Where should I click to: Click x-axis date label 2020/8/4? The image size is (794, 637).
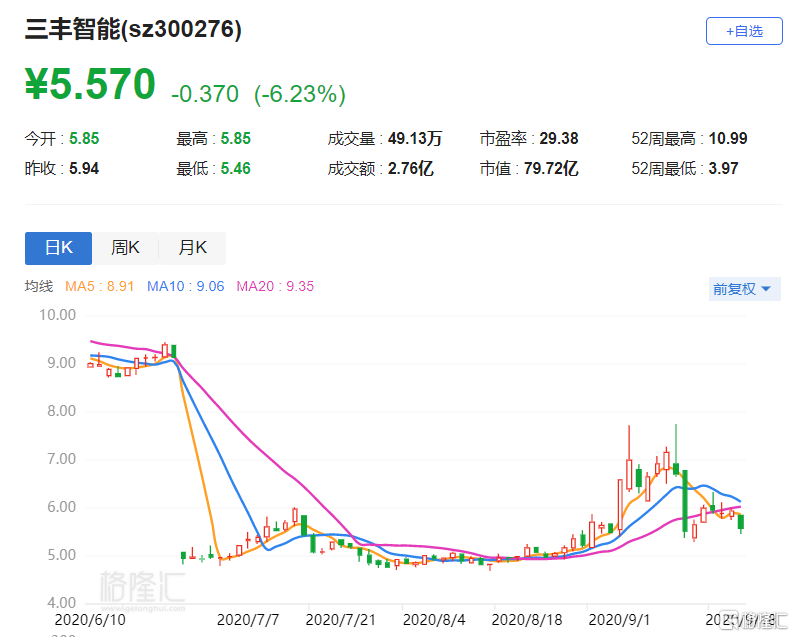pyautogui.click(x=434, y=620)
